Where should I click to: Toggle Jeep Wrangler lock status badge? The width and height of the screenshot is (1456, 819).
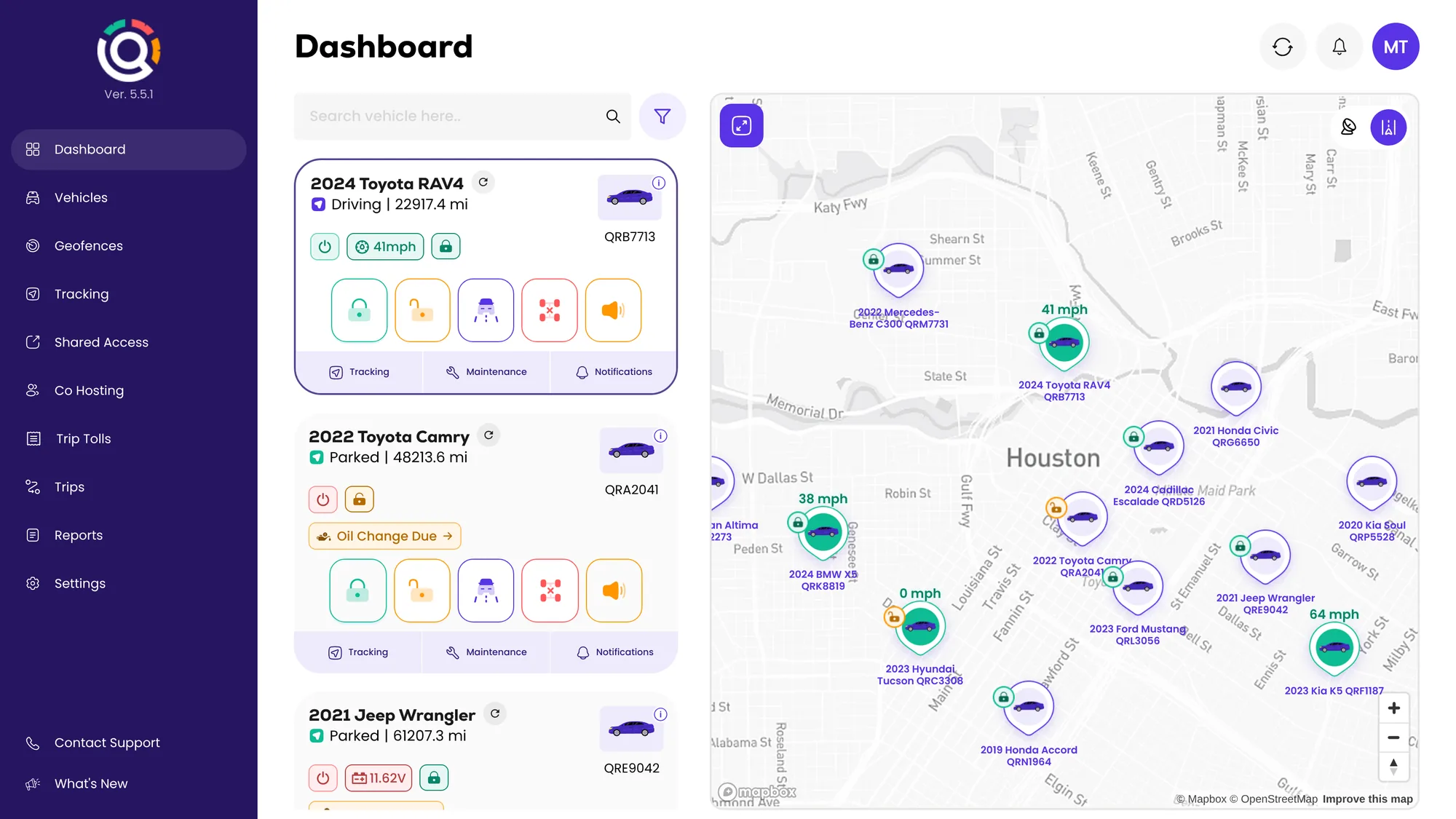[x=434, y=778]
